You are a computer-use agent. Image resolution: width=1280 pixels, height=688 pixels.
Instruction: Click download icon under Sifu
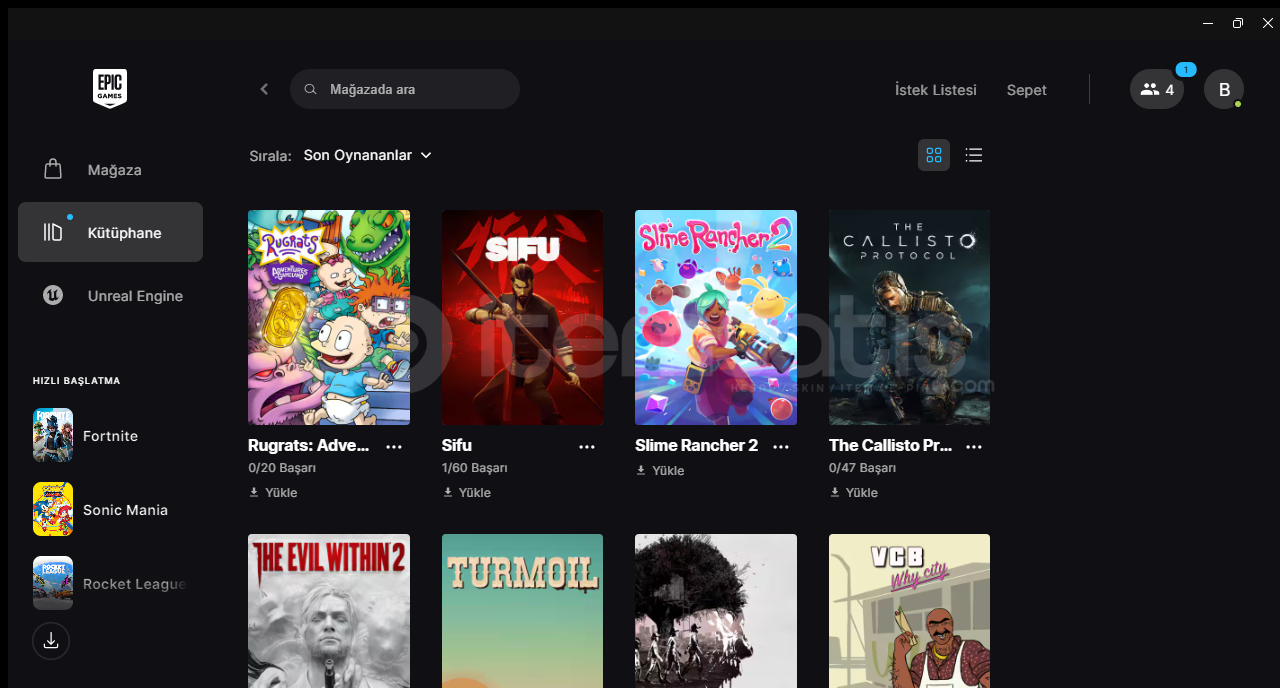pos(448,492)
